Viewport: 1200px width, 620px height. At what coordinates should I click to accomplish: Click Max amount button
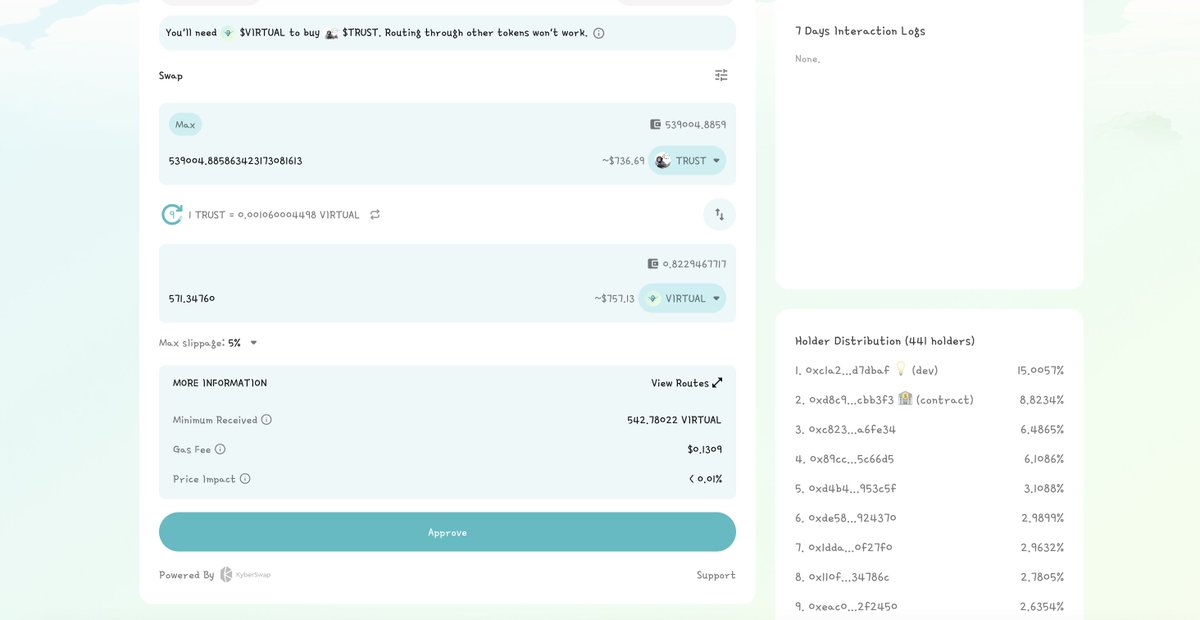185,125
